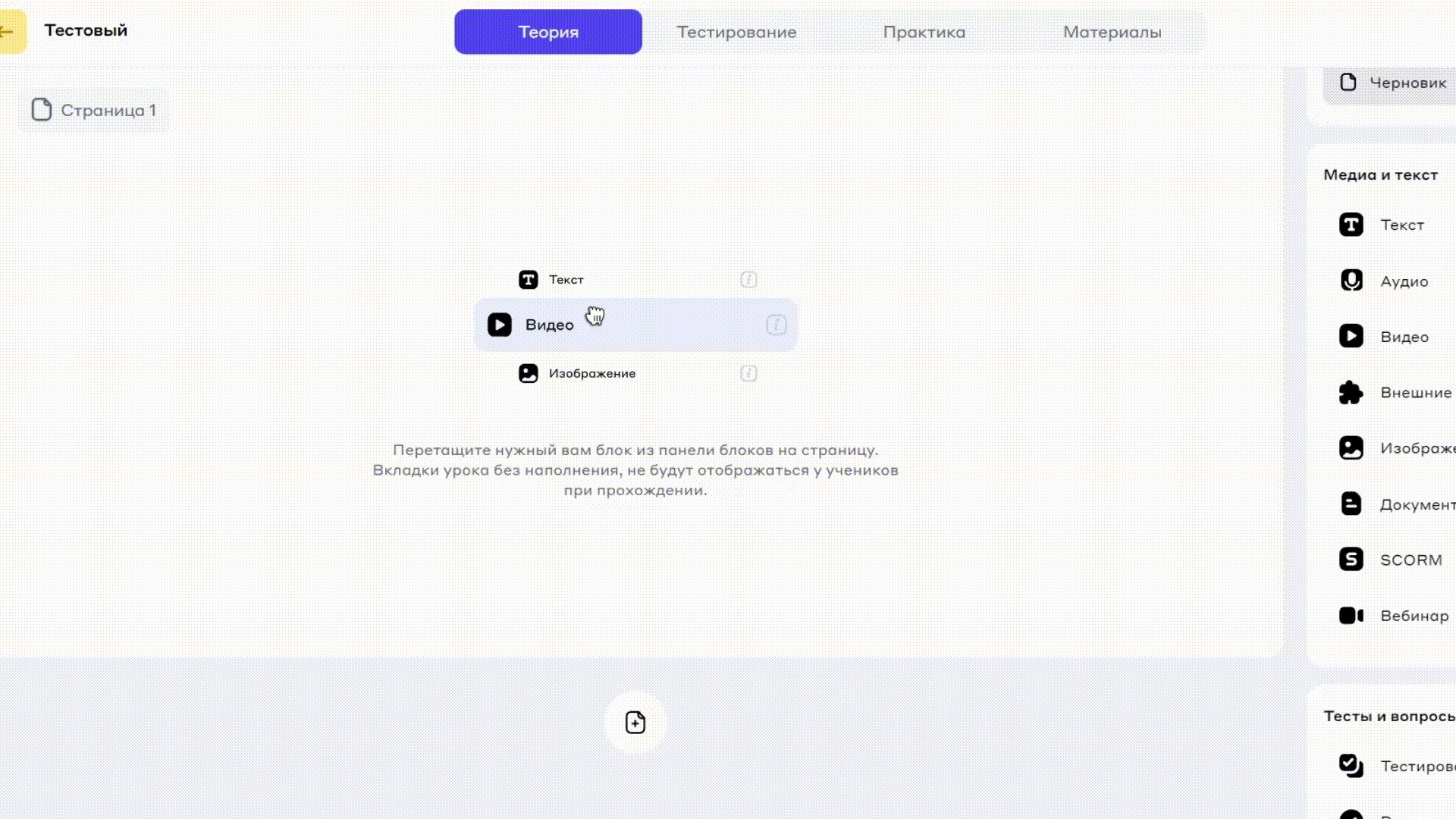This screenshot has width=1456, height=819.
Task: Click the external embed puzzle icon
Action: 1351,393
